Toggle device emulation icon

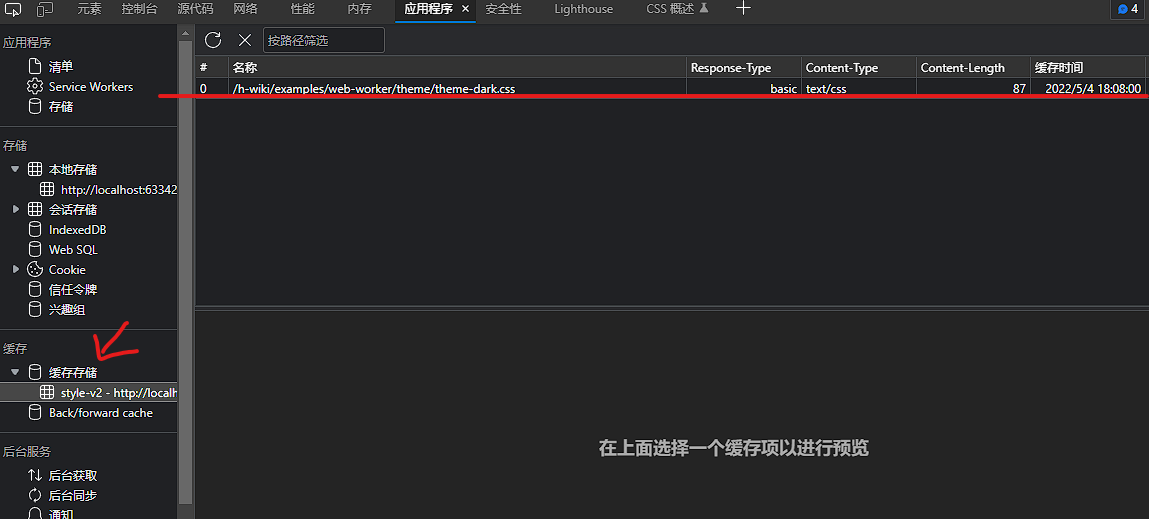45,10
